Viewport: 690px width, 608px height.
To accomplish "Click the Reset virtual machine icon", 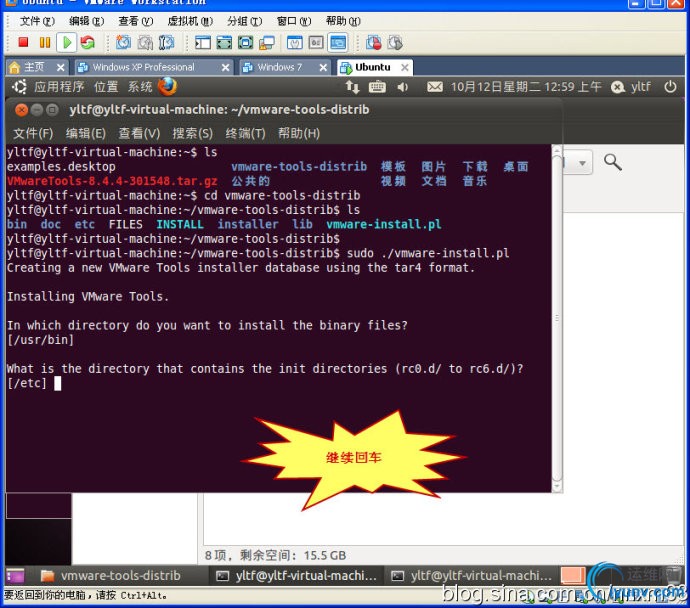I will coord(88,43).
